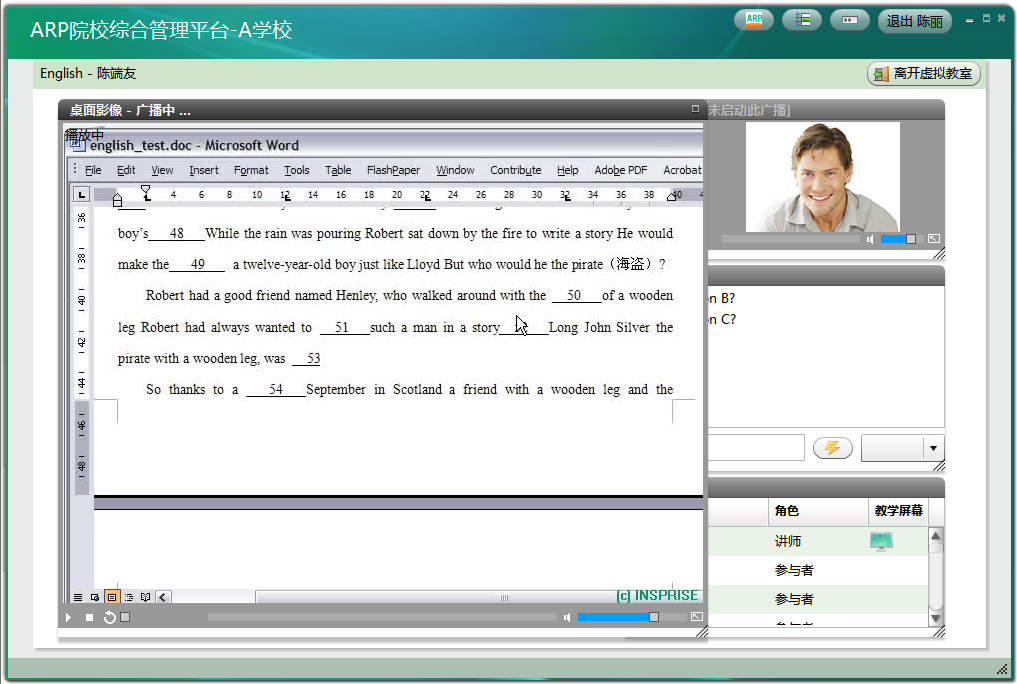The width and height of the screenshot is (1017, 684).
Task: Sort participants by 角色 column header
Action: tap(818, 511)
